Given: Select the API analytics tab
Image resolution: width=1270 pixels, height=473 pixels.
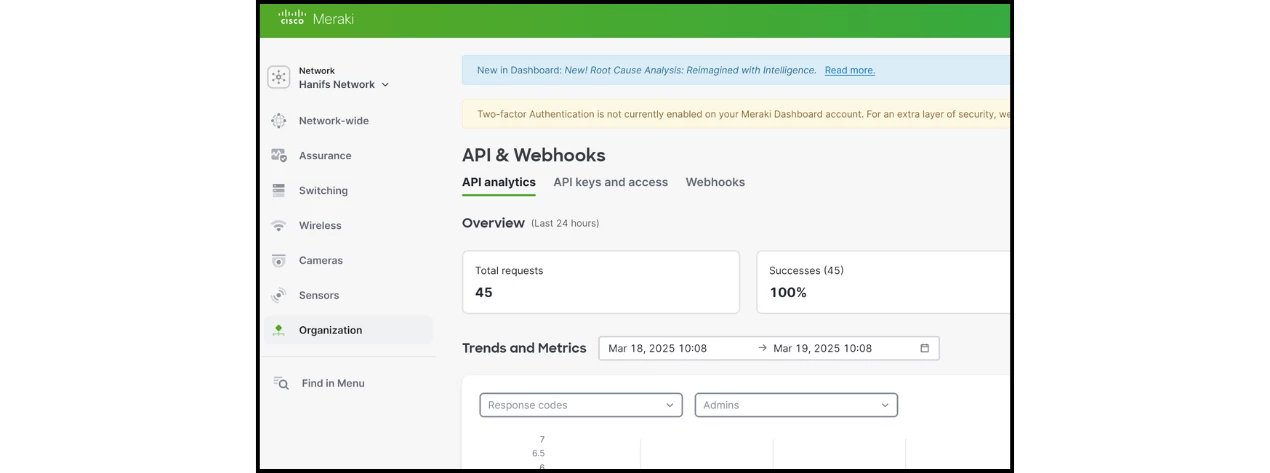Looking at the screenshot, I should (x=499, y=182).
